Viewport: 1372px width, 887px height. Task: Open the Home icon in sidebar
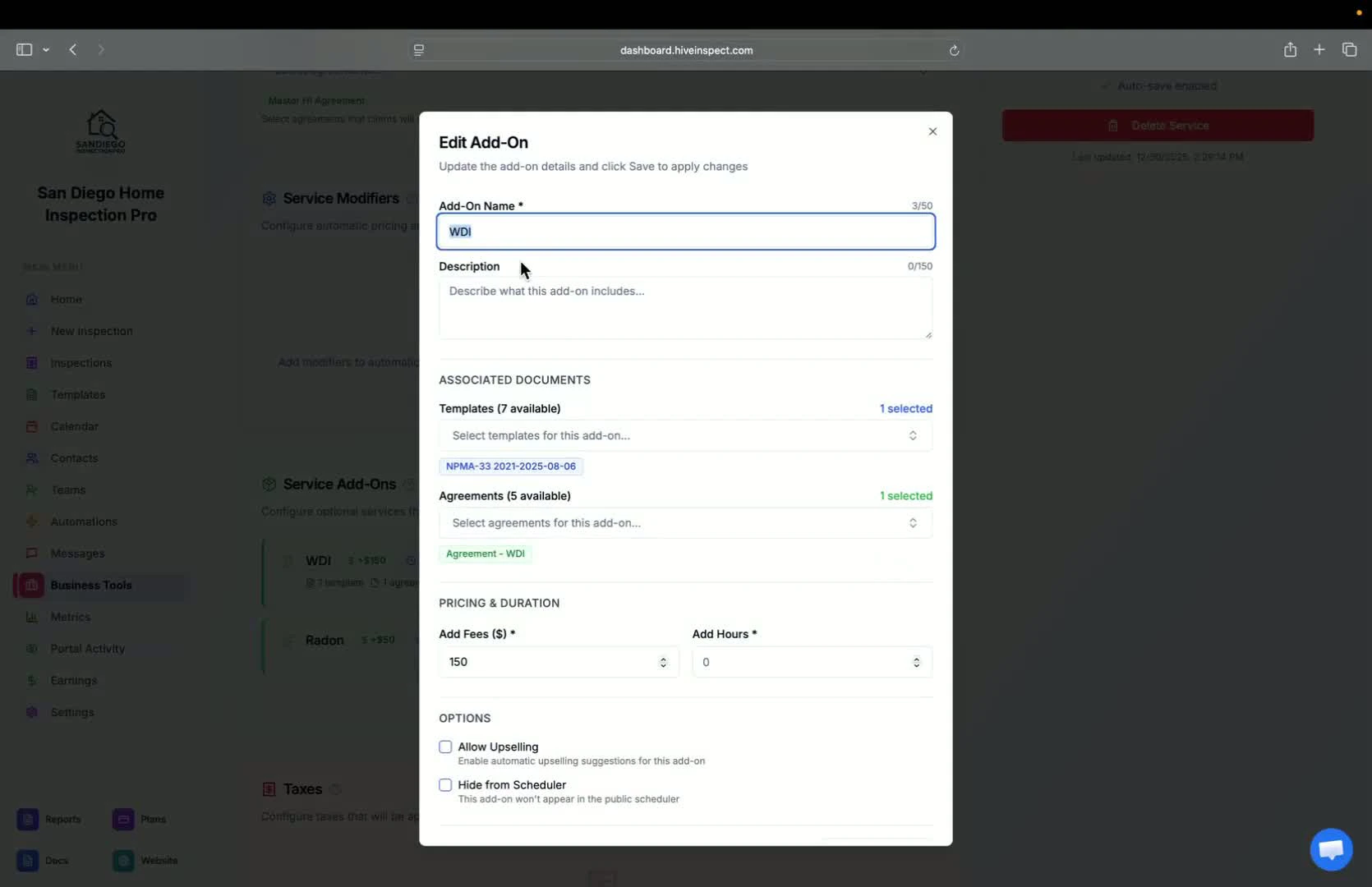click(x=31, y=299)
